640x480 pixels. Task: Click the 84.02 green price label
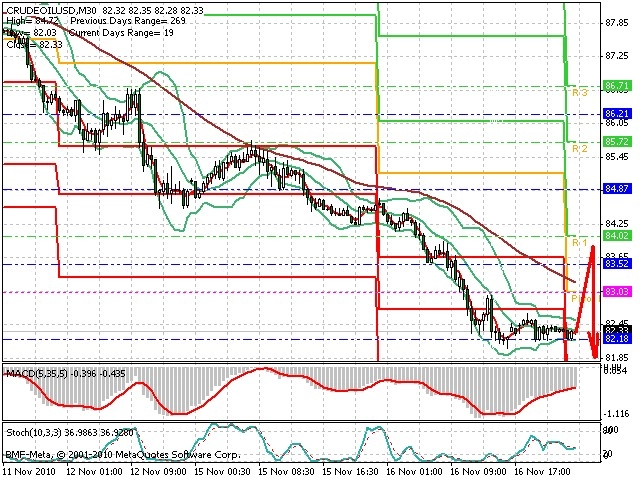[617, 236]
